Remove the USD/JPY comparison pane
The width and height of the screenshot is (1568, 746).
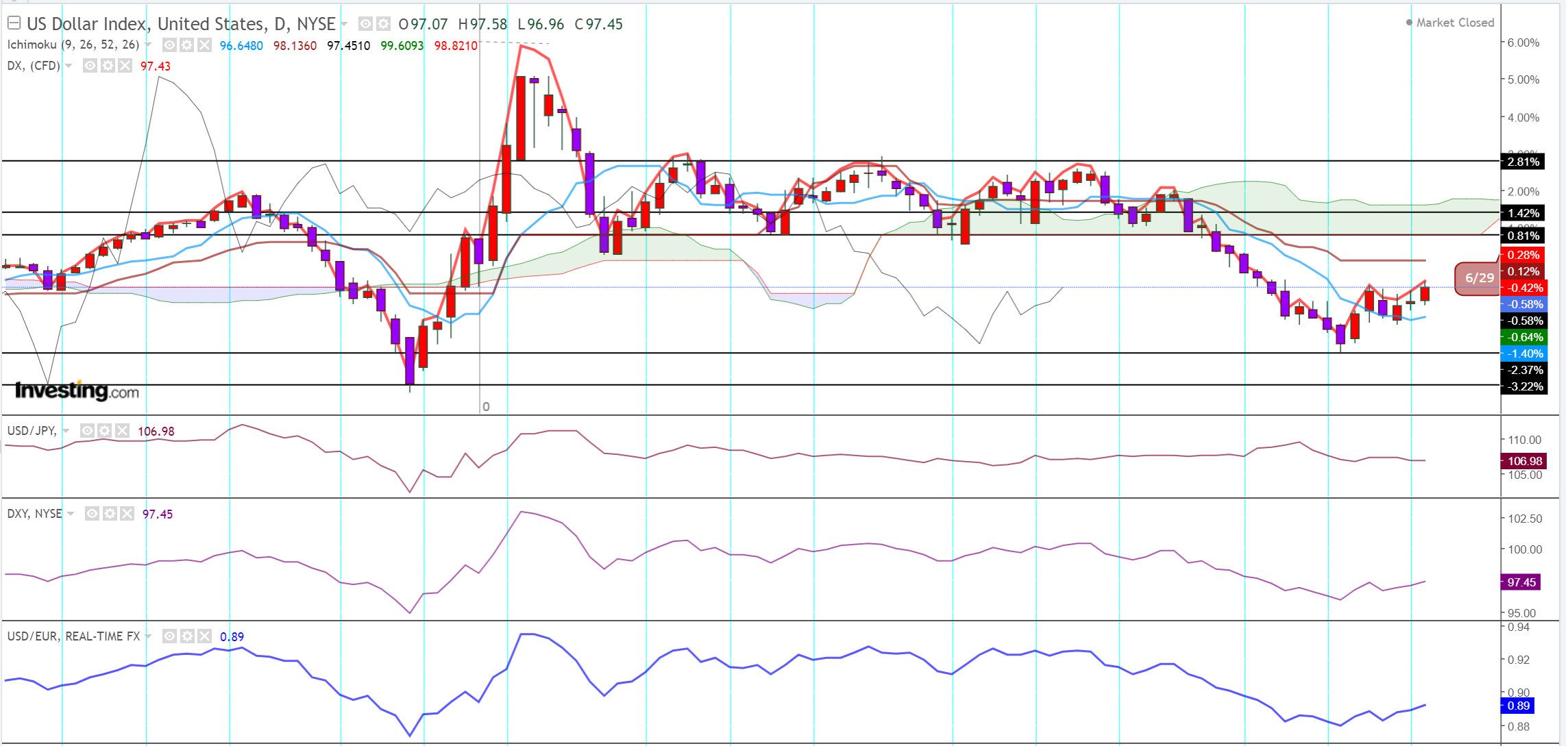[x=122, y=431]
